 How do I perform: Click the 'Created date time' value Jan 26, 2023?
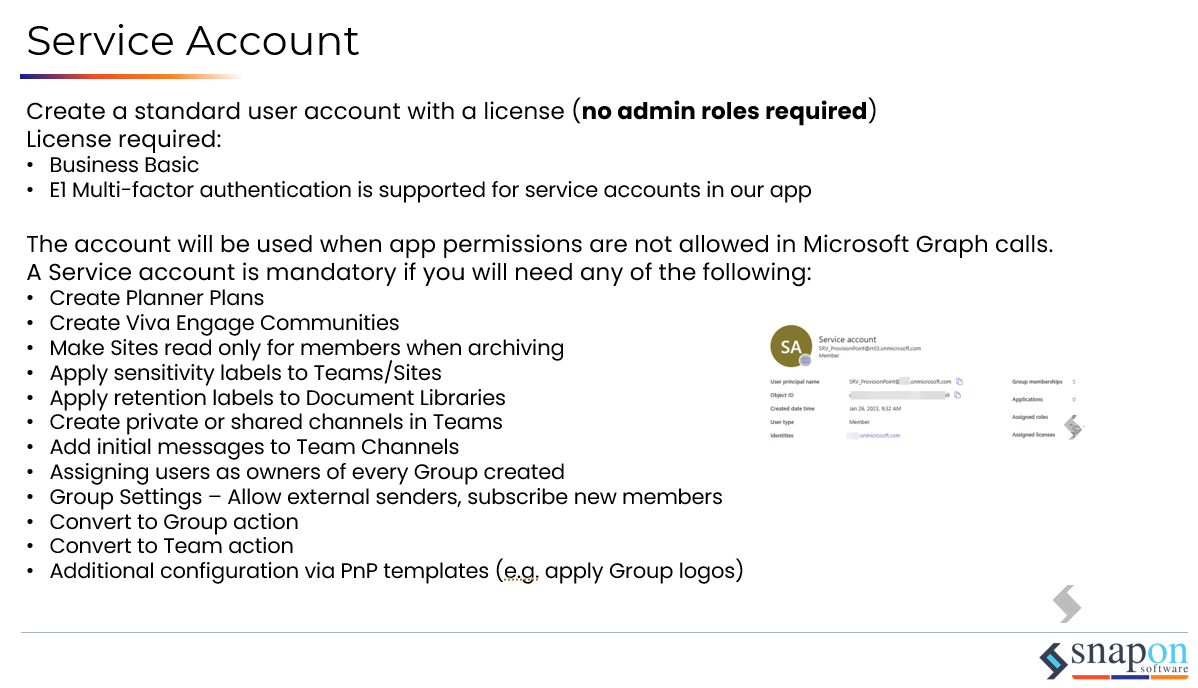click(875, 409)
